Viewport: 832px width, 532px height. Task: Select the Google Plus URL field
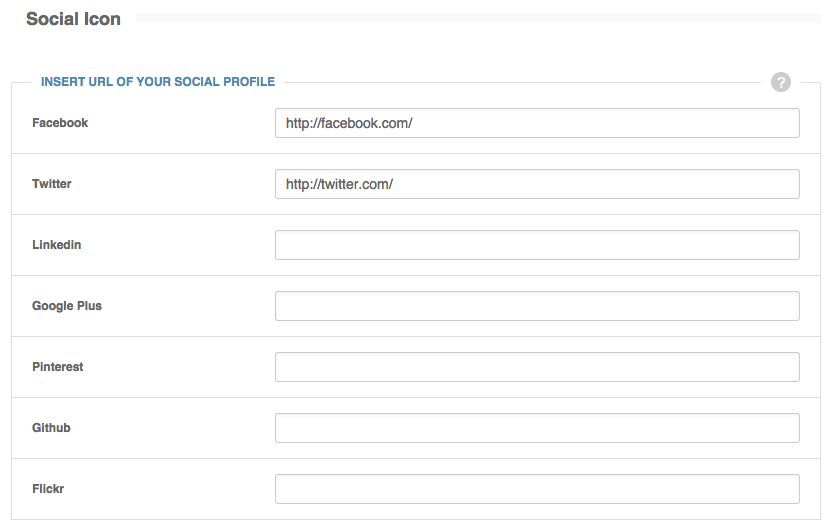[x=537, y=306]
